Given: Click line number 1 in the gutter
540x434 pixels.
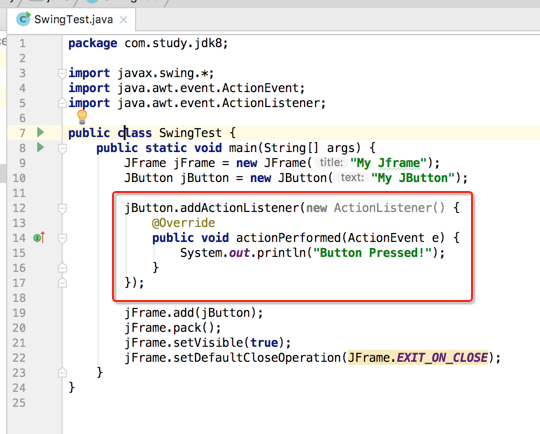Looking at the screenshot, I should coord(22,43).
